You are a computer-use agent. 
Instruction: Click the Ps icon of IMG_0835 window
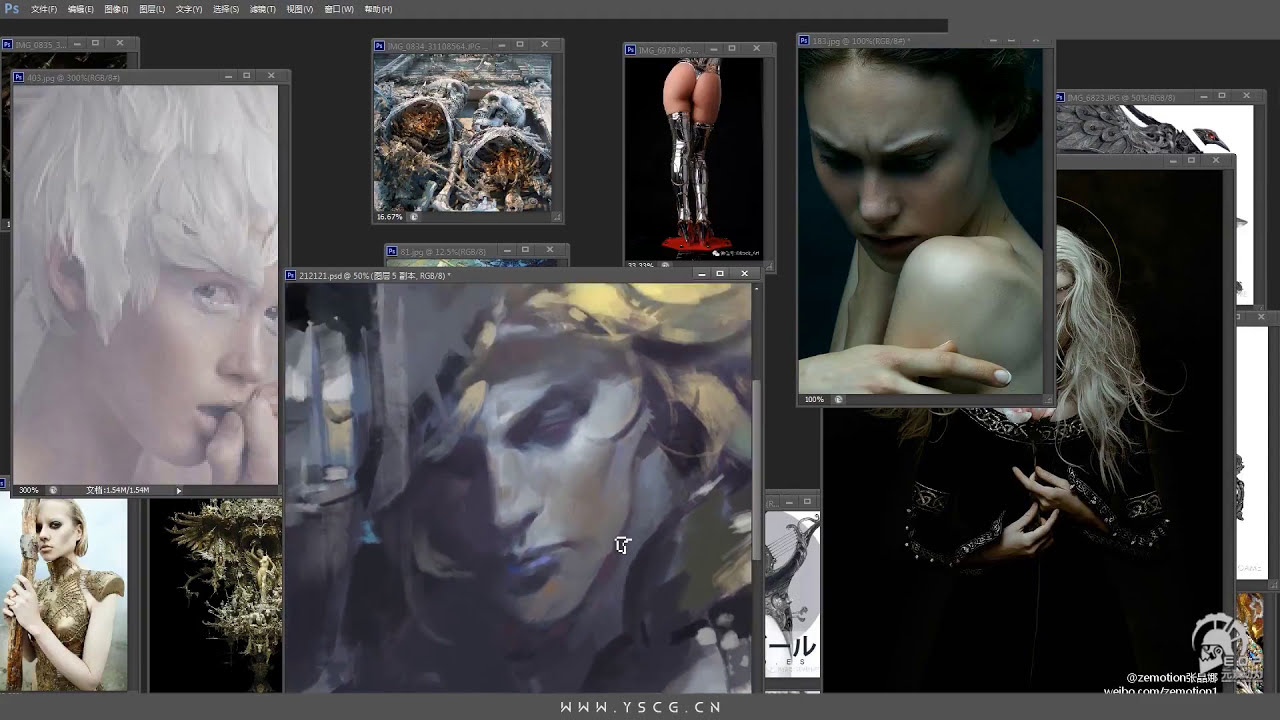coord(8,45)
